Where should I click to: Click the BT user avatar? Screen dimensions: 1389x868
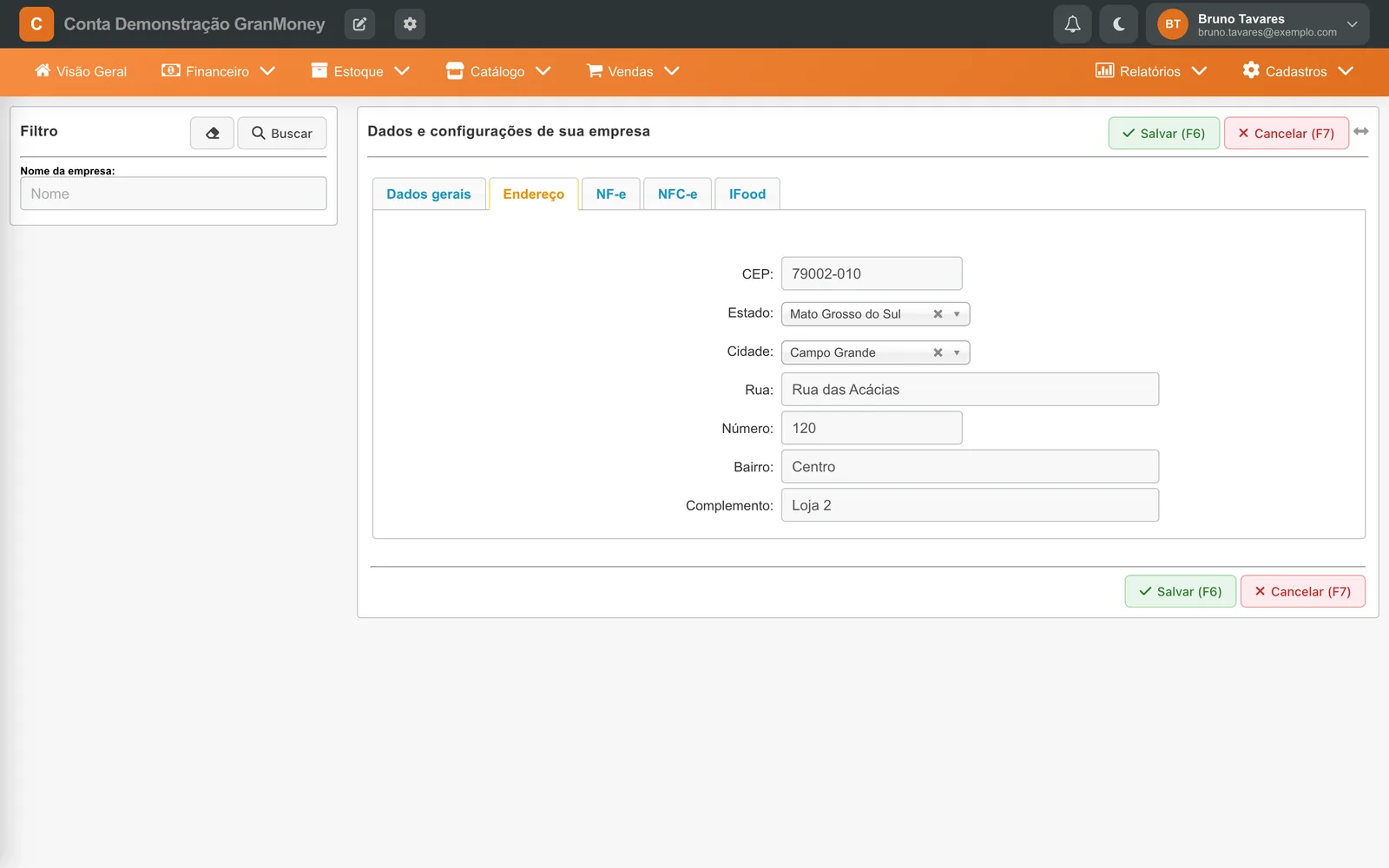click(x=1173, y=24)
